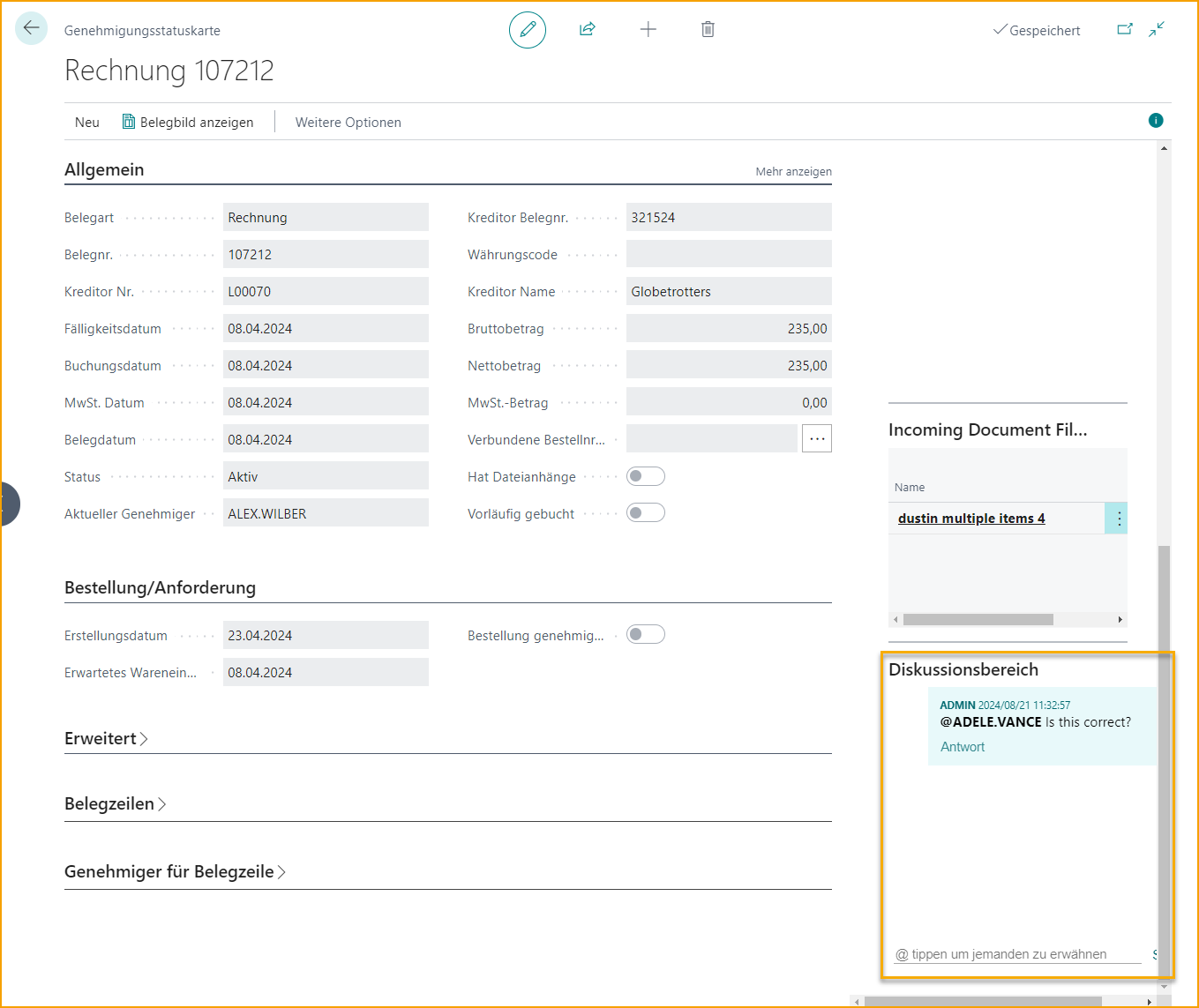The width and height of the screenshot is (1199, 1008).
Task: Toggle the Bestellung genehmigt switch
Action: pyautogui.click(x=645, y=635)
